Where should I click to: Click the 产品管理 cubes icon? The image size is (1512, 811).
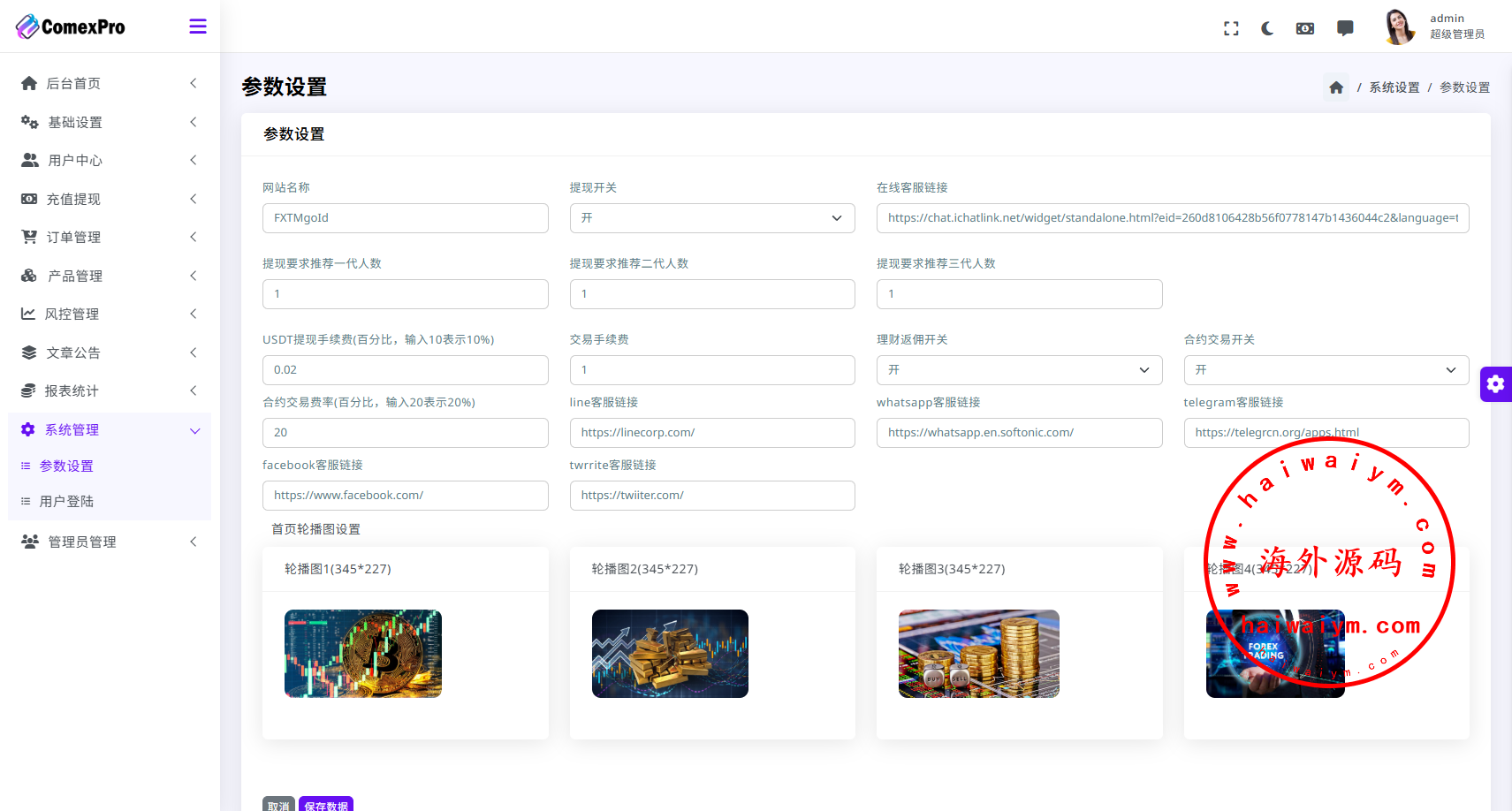click(x=29, y=276)
